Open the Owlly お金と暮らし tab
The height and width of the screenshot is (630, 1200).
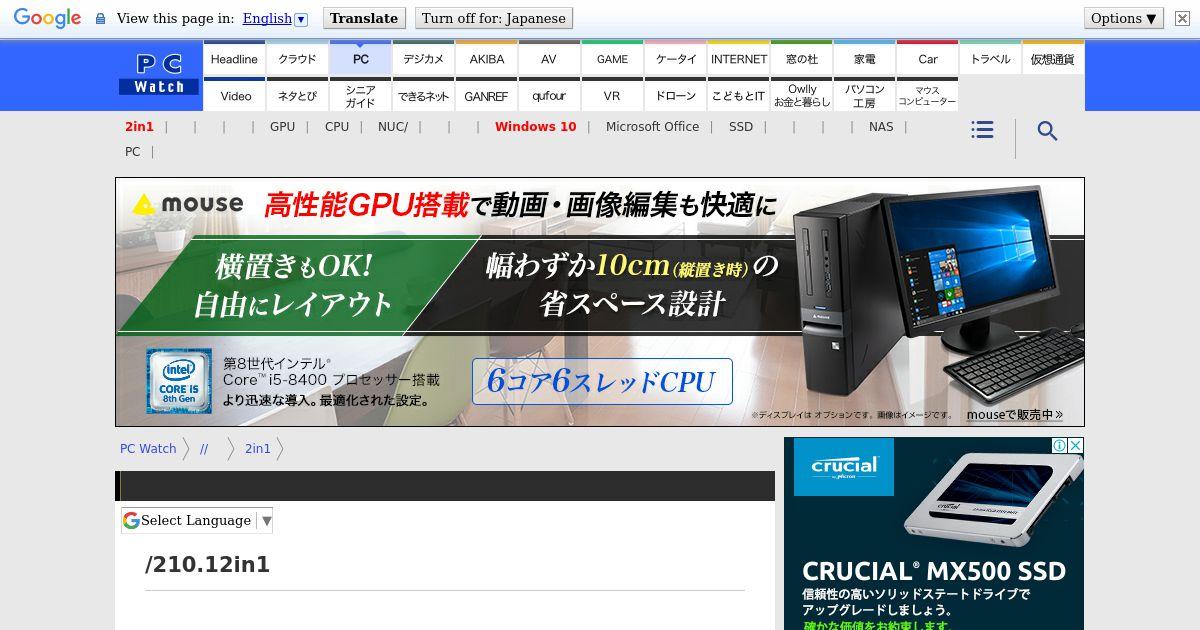(x=801, y=96)
